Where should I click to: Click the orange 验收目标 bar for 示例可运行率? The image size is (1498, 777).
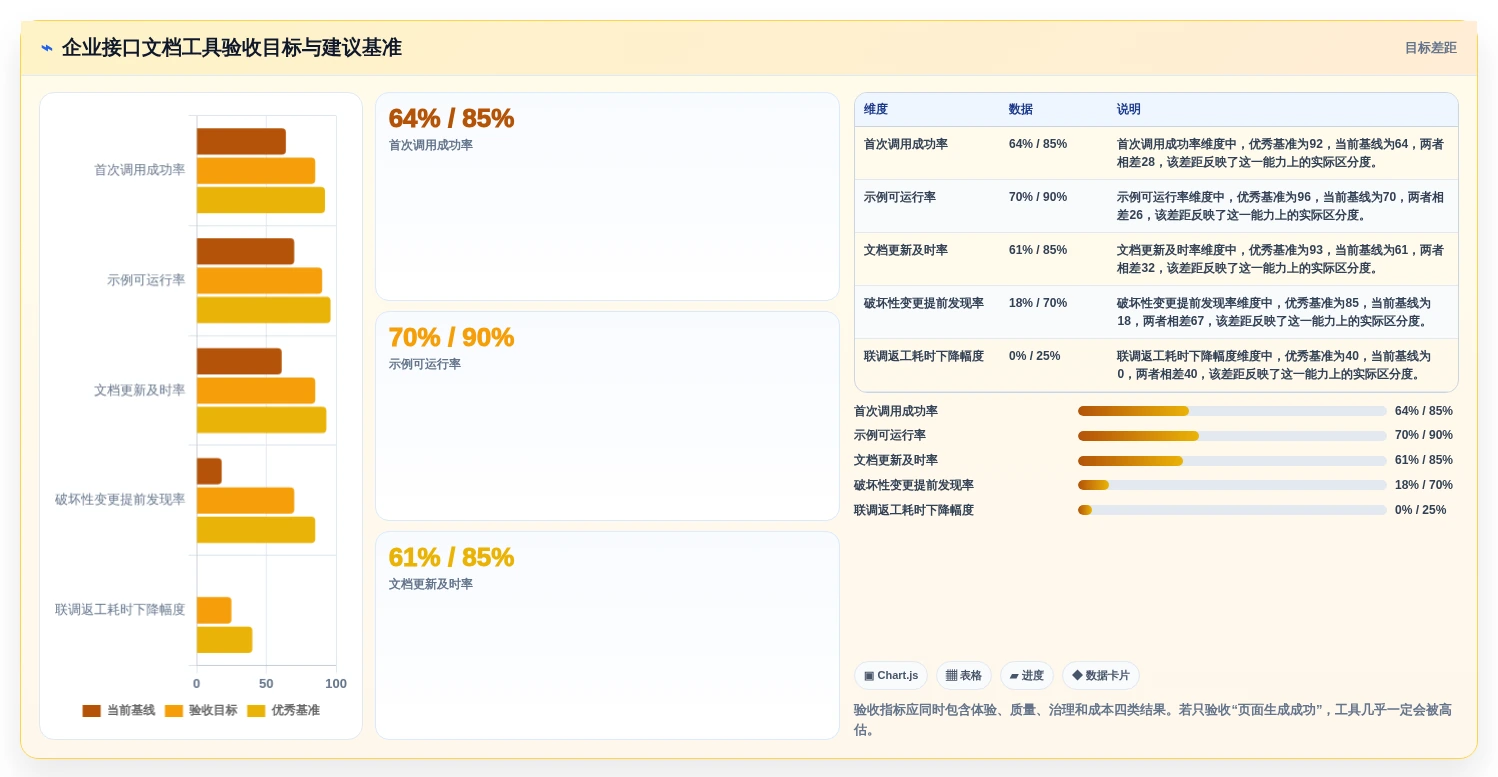(x=259, y=281)
